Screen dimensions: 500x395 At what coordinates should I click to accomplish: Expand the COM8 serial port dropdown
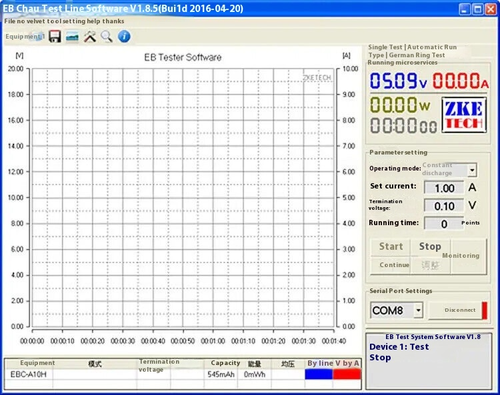click(418, 311)
